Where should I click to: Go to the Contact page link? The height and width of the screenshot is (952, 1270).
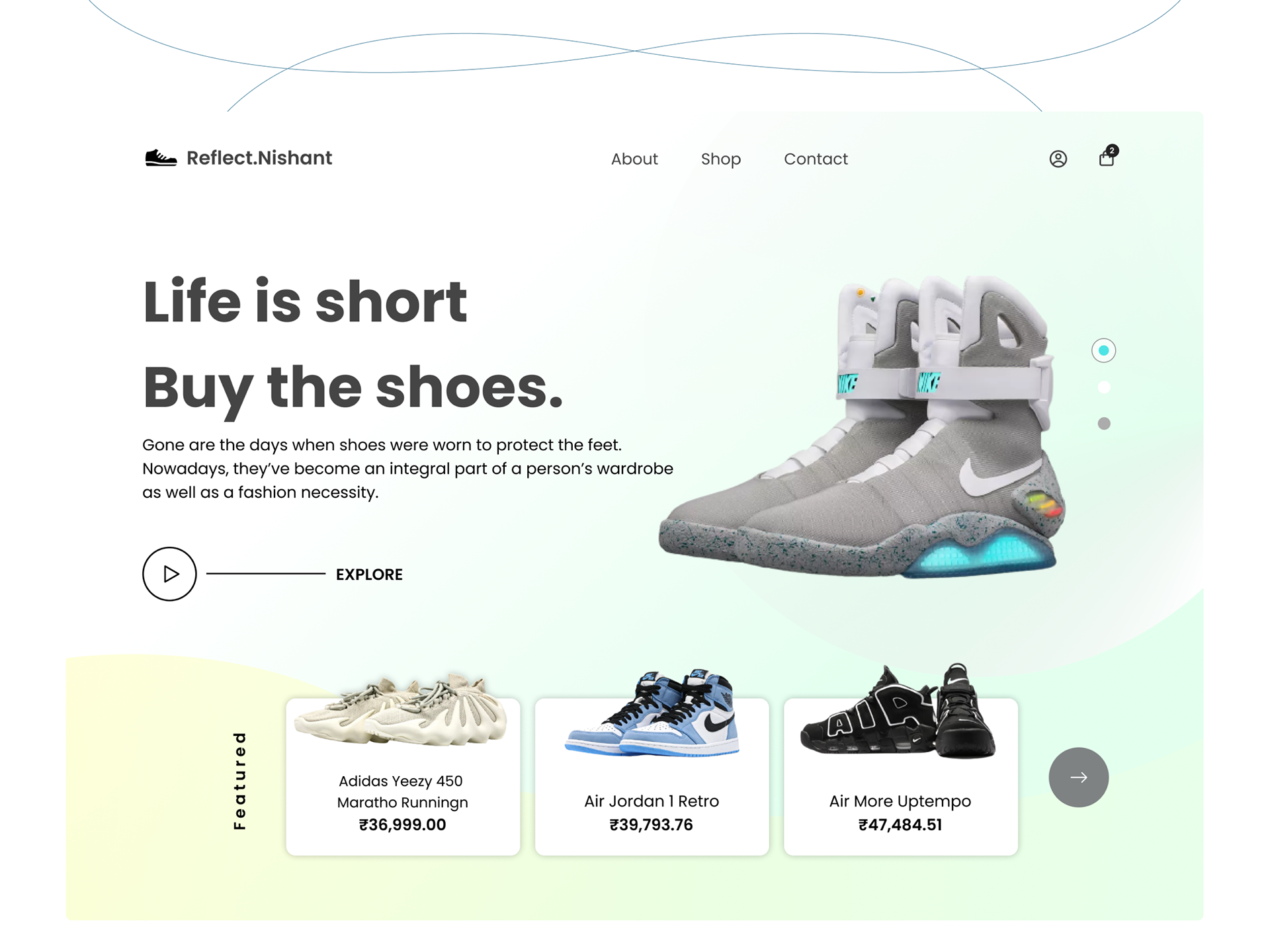click(x=816, y=159)
